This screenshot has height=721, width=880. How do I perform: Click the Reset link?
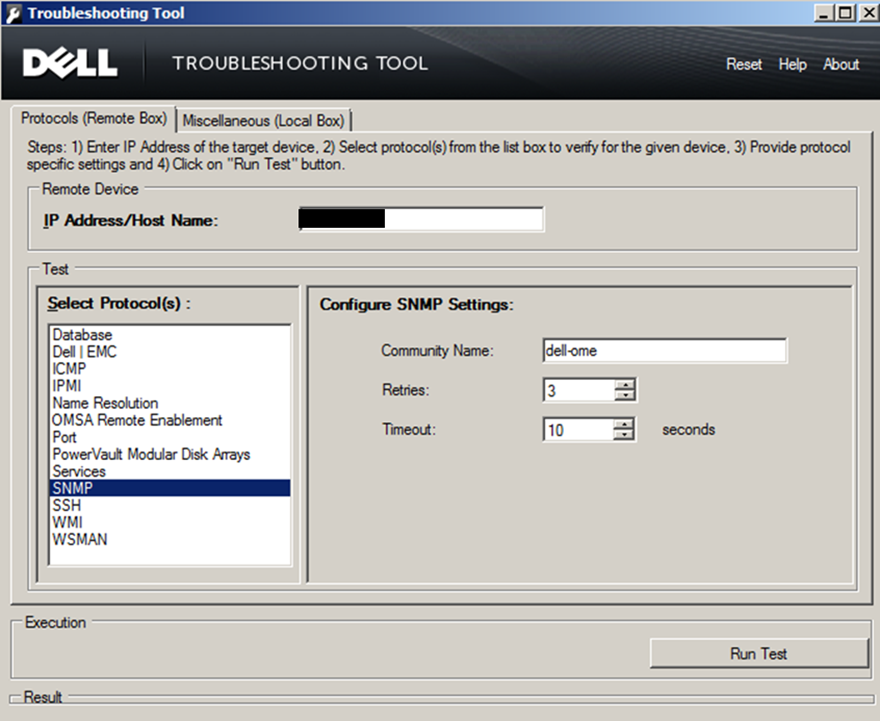coord(744,64)
